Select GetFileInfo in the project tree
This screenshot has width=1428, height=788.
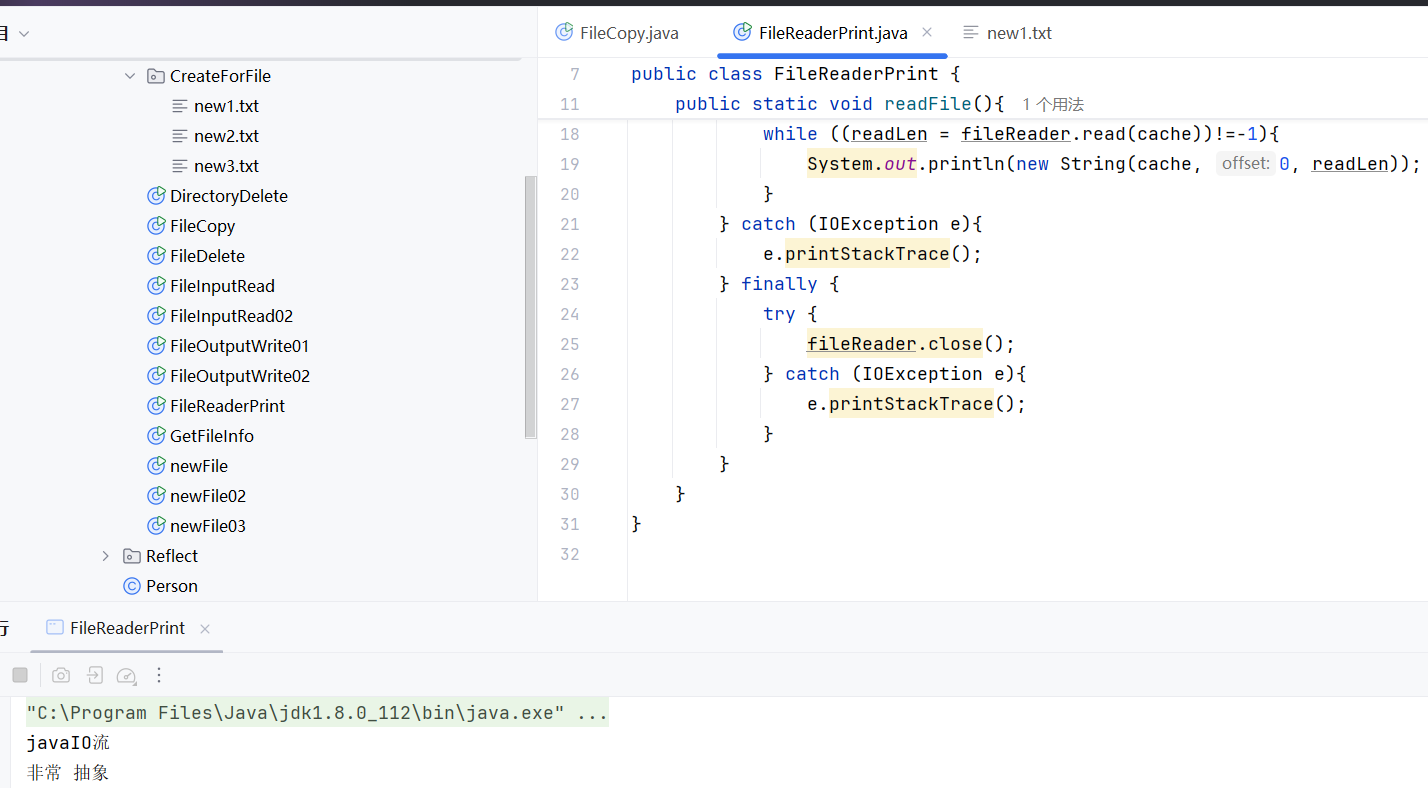[211, 436]
